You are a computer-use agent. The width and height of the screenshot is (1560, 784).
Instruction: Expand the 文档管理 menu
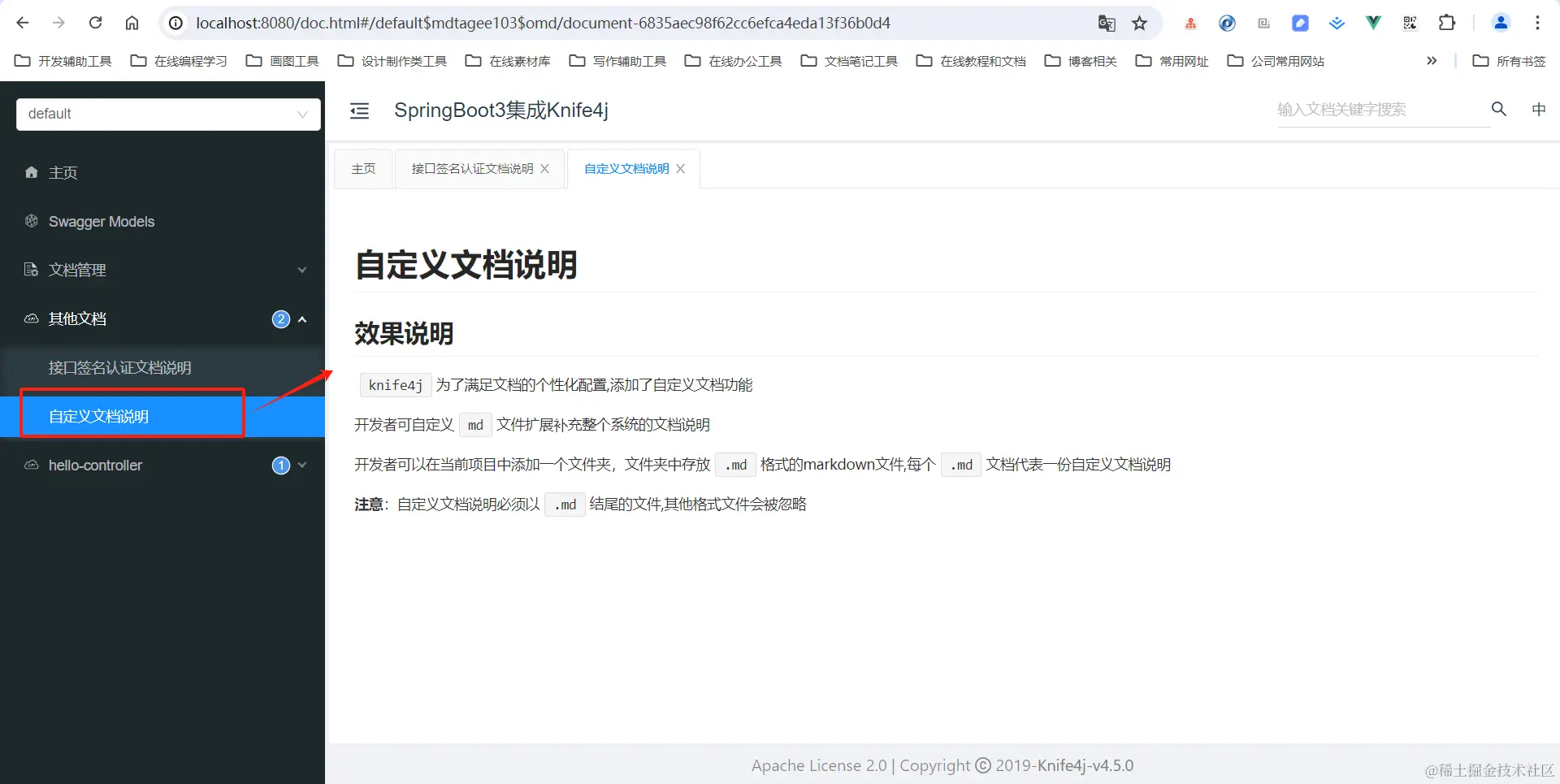(x=301, y=270)
